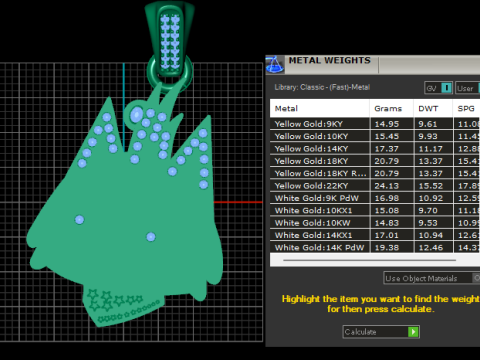Select the Yellow Gold:9KY row

coord(375,124)
